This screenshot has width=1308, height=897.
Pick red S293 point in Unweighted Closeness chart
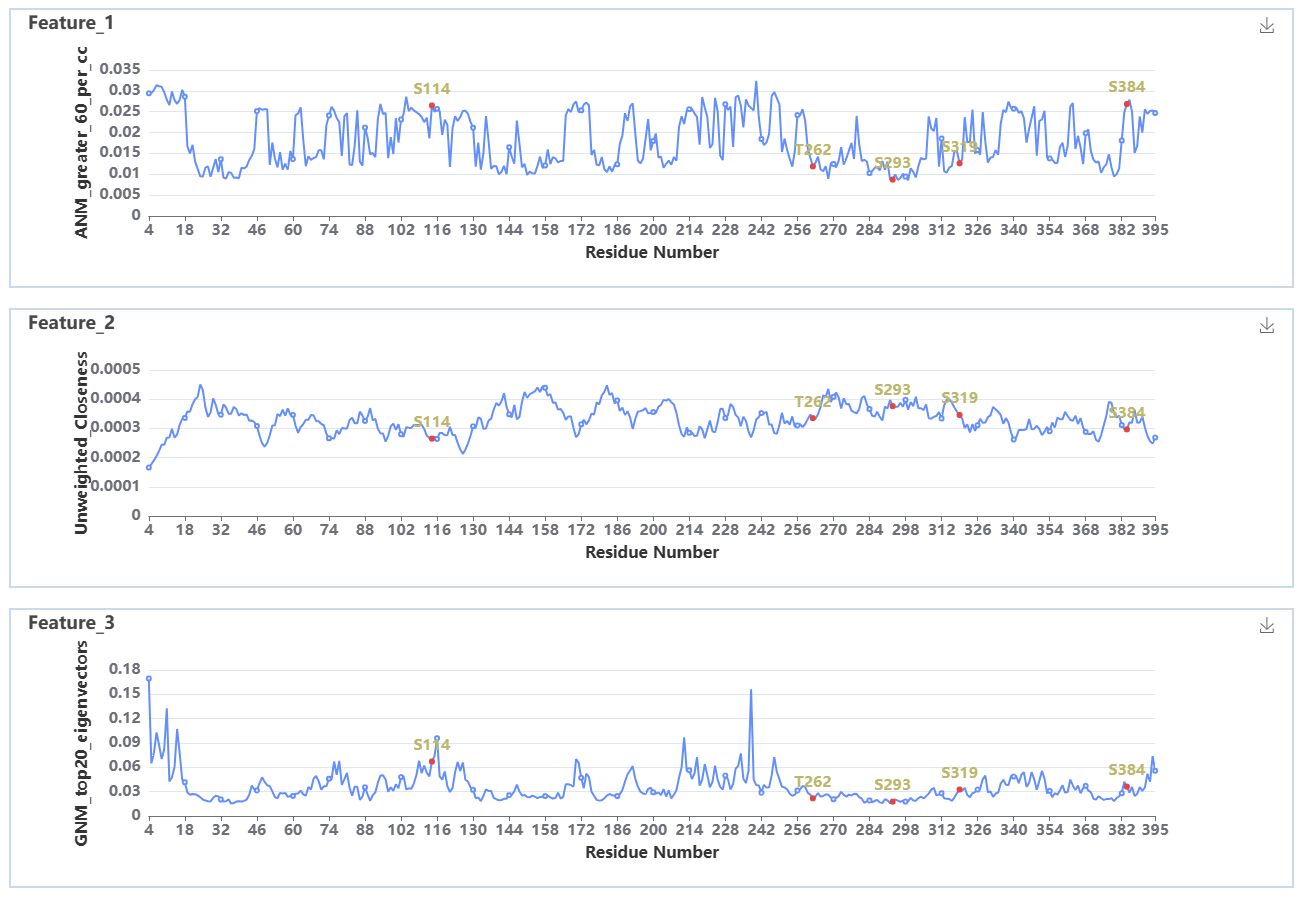tap(892, 405)
